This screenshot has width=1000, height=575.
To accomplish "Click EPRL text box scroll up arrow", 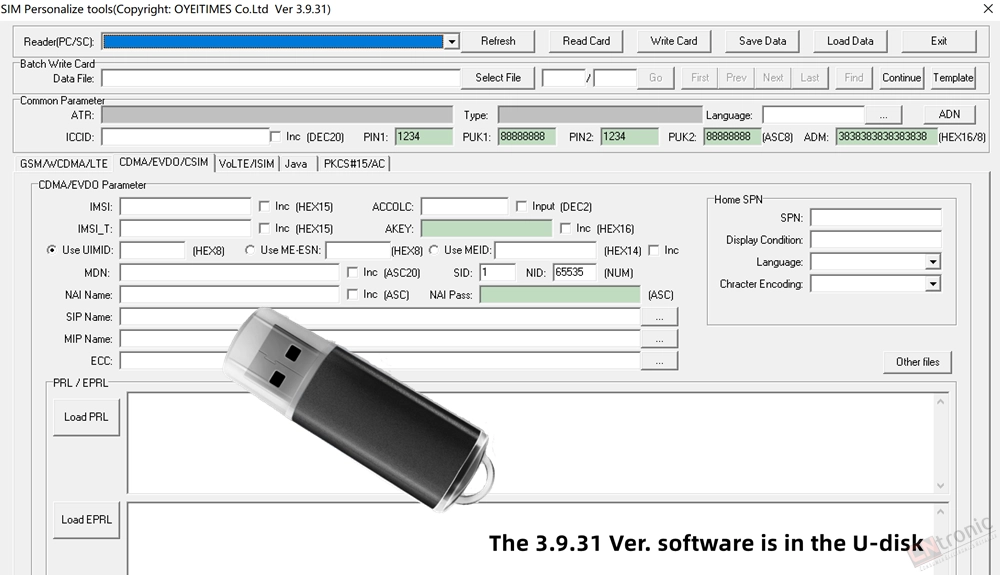I will click(940, 512).
